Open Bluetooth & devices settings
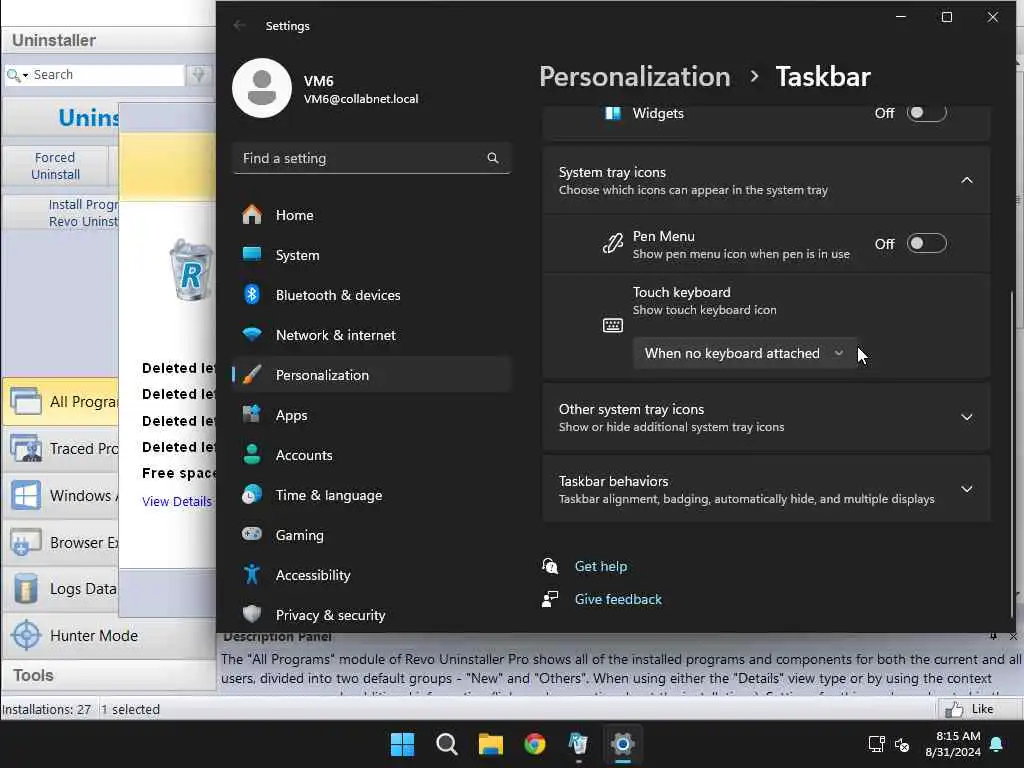 click(371, 295)
